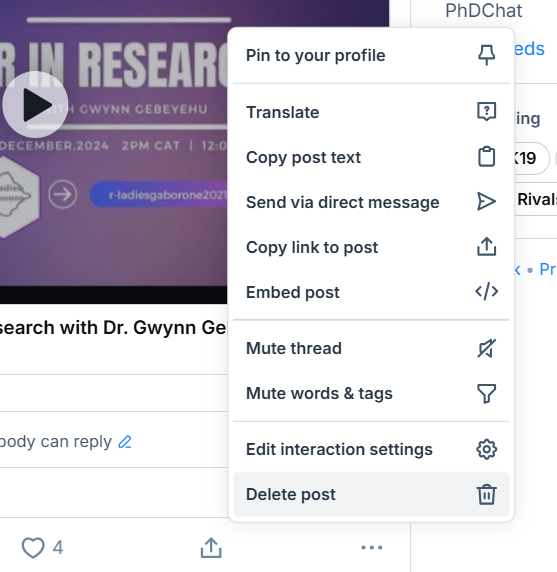
Task: Open Mute words & tags
Action: [x=371, y=393]
